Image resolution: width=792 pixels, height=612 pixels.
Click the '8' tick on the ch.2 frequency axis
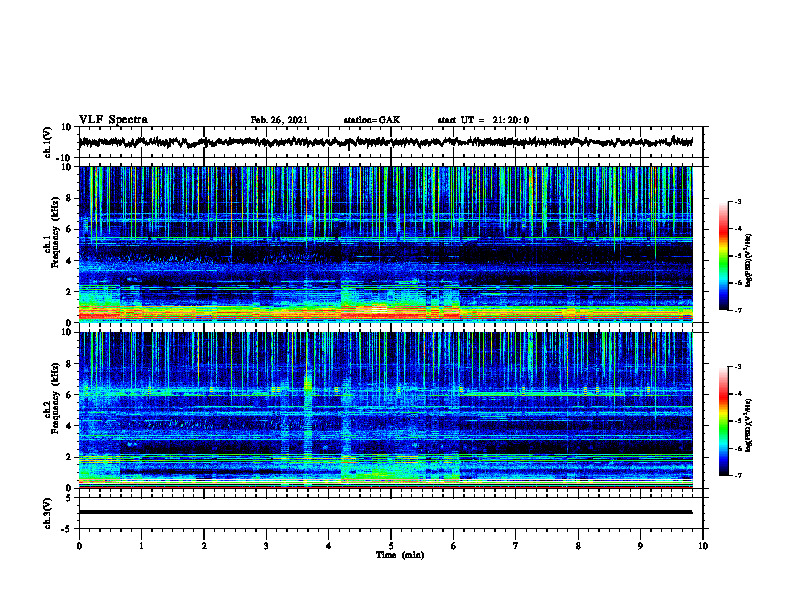click(x=70, y=364)
